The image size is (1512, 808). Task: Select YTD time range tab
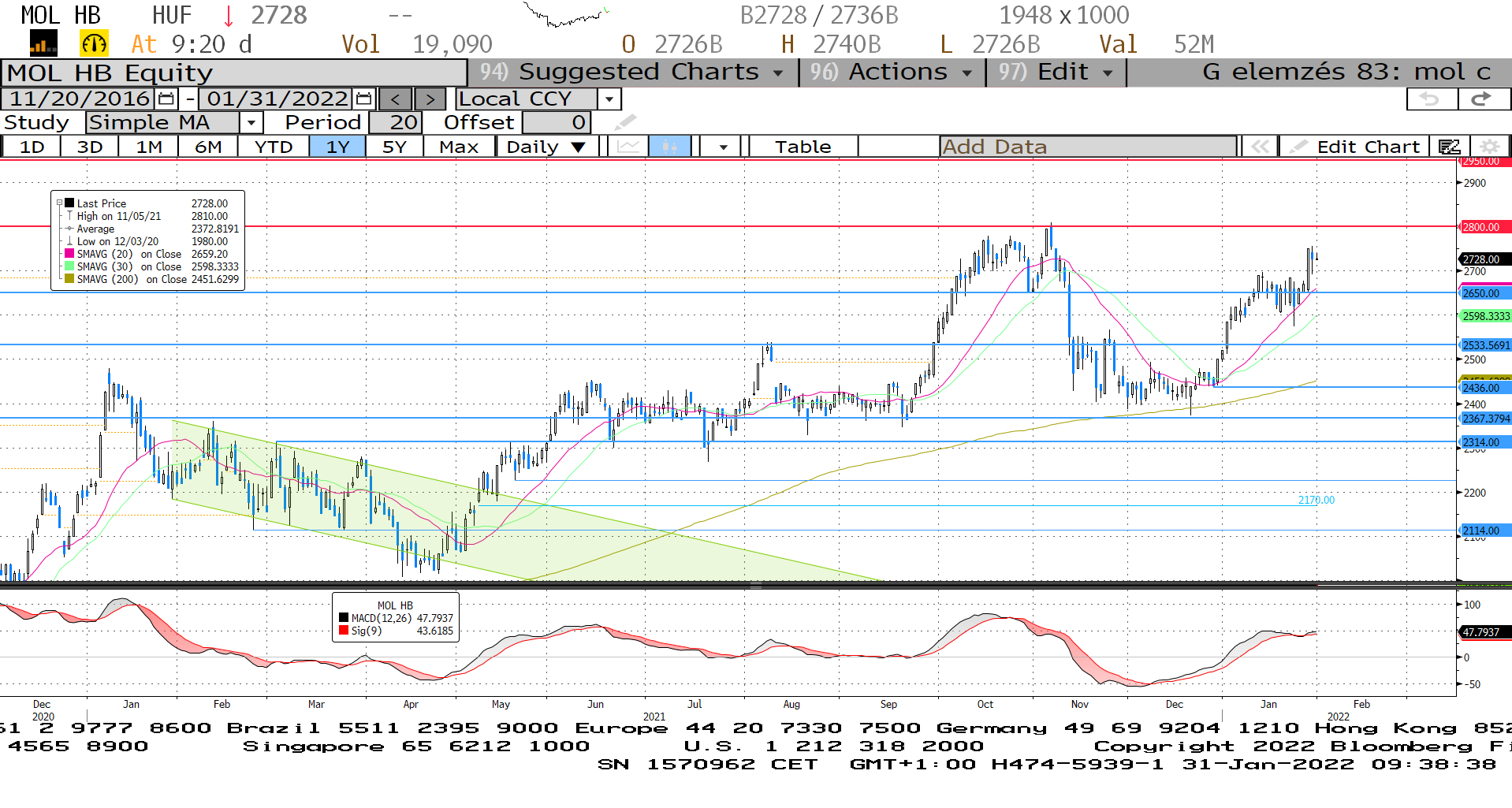pyautogui.click(x=274, y=147)
